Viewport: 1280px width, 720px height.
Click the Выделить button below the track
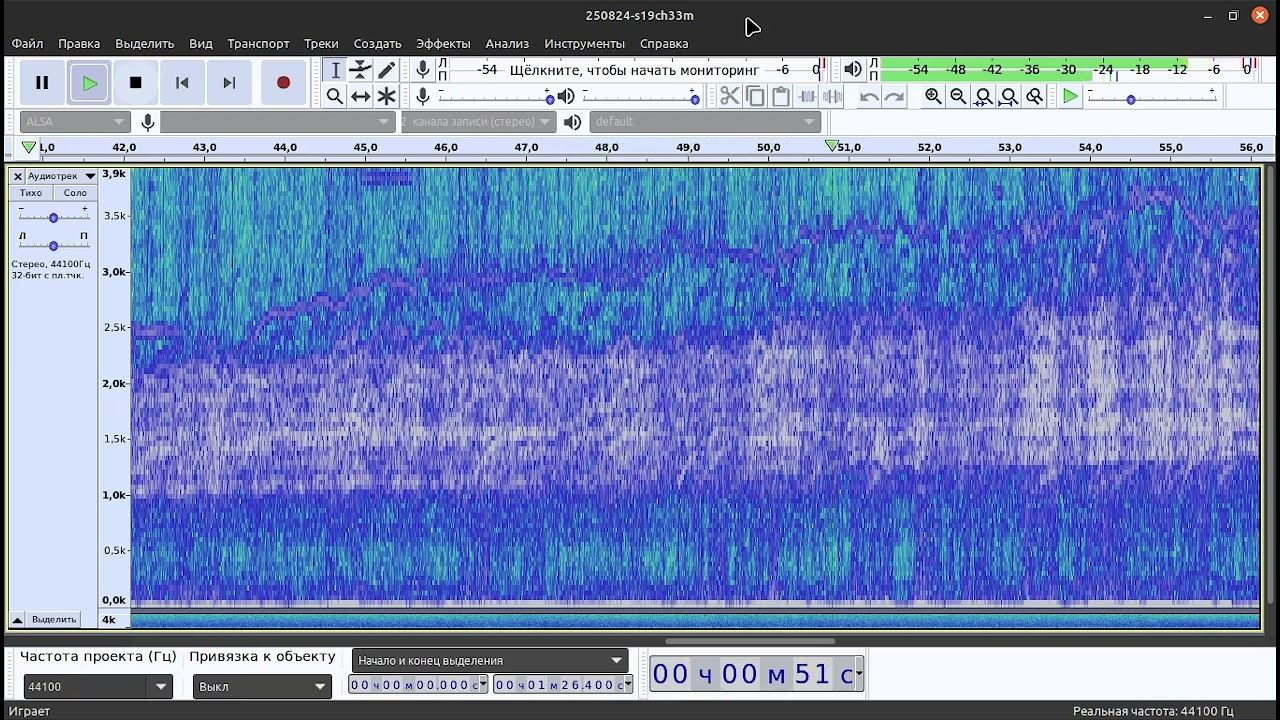tap(53, 619)
